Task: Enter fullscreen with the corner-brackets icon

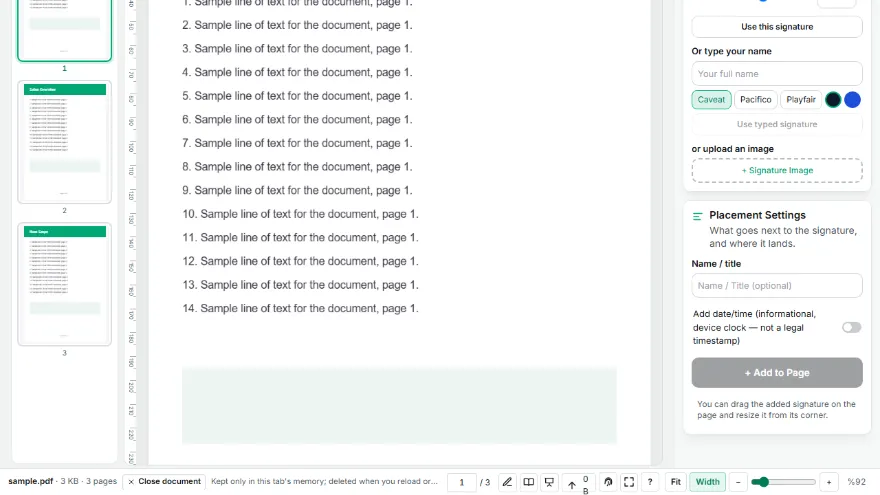Action: [x=629, y=482]
